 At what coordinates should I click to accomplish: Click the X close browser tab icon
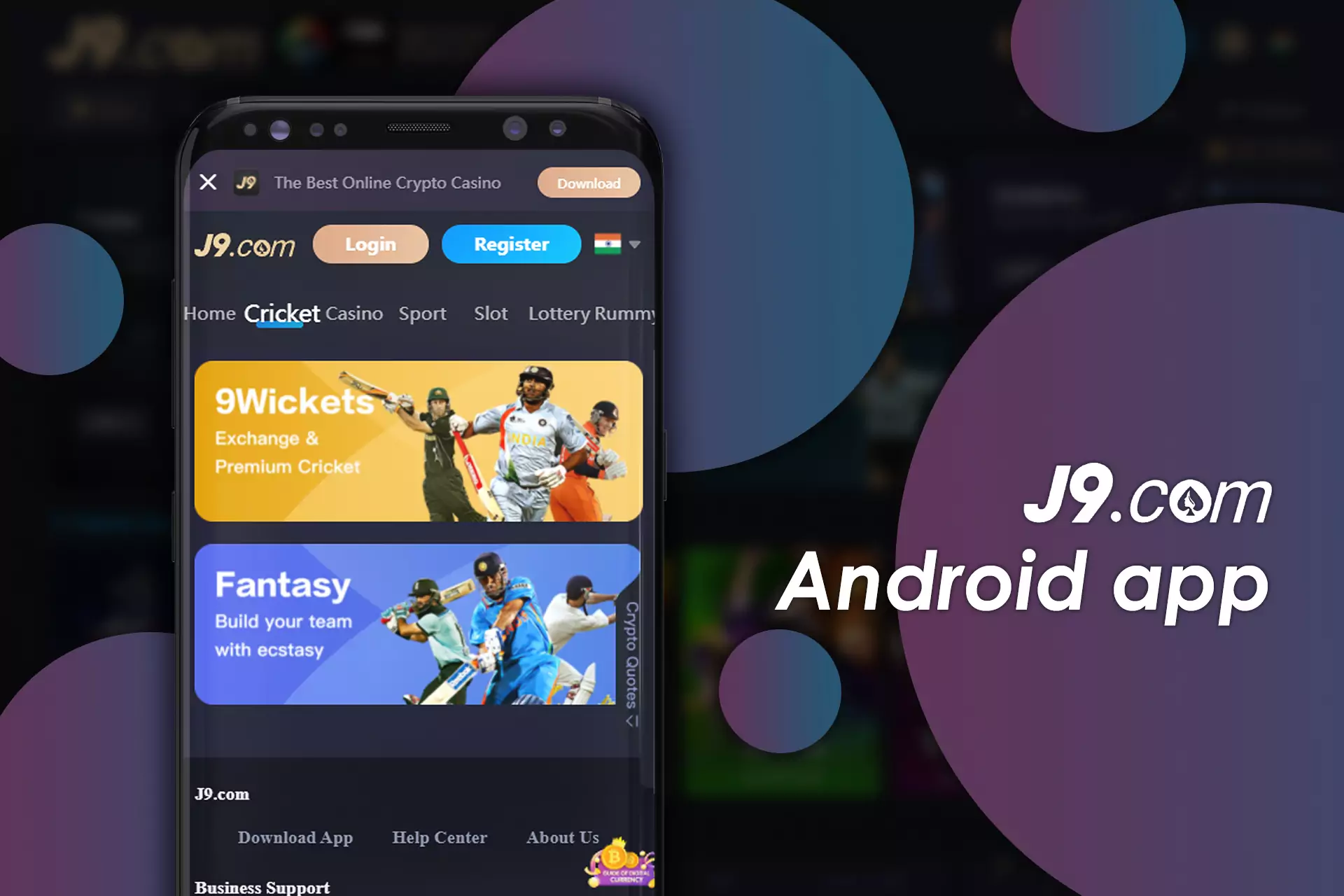tap(208, 182)
